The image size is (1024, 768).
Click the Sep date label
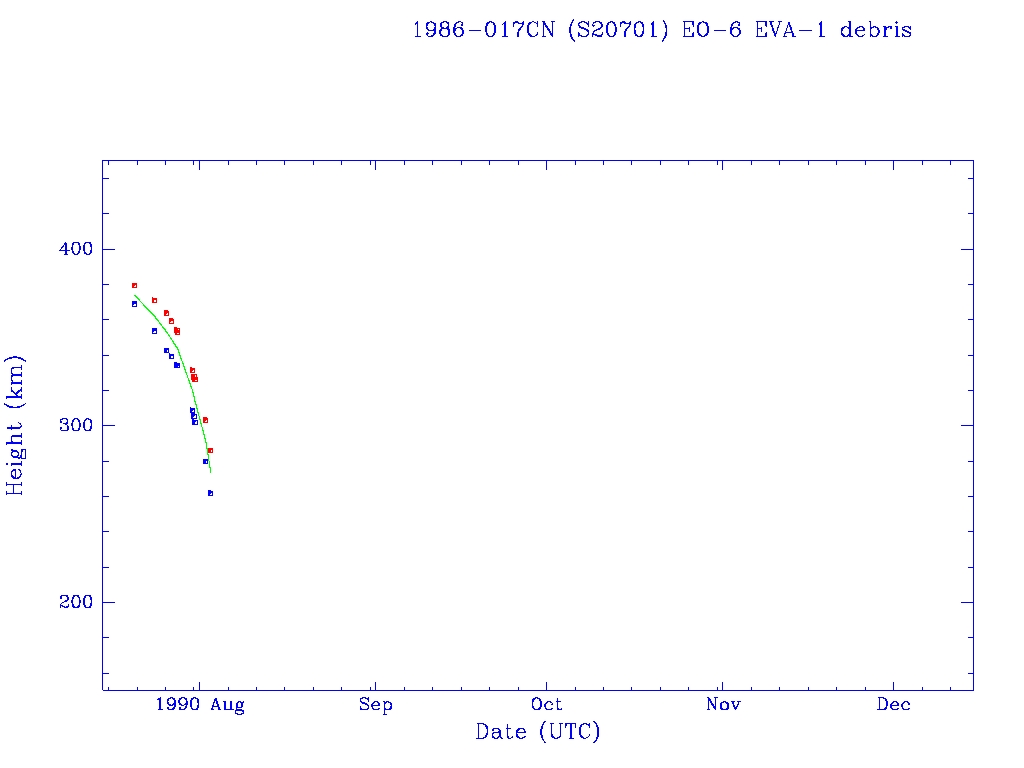click(375, 705)
